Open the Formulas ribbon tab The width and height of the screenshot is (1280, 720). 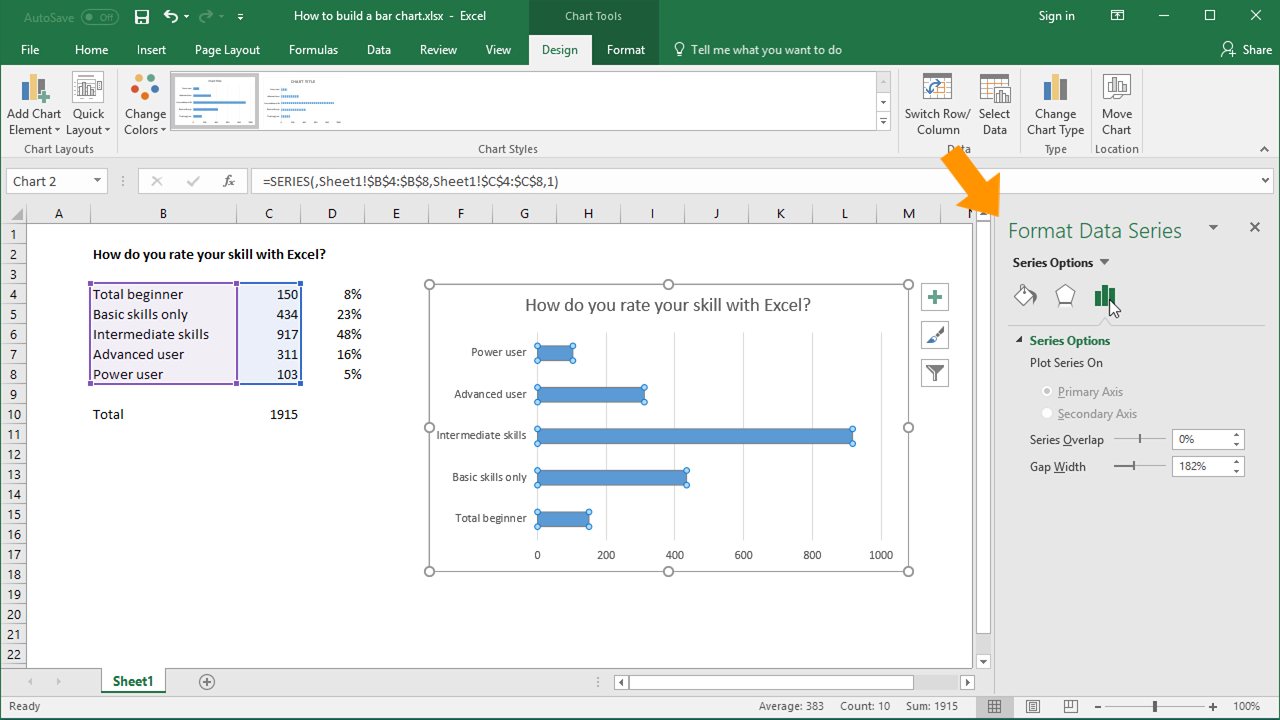coord(313,48)
